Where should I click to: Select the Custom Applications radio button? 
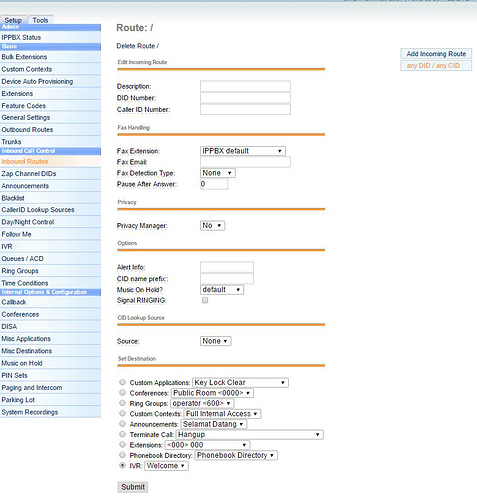pyautogui.click(x=123, y=382)
